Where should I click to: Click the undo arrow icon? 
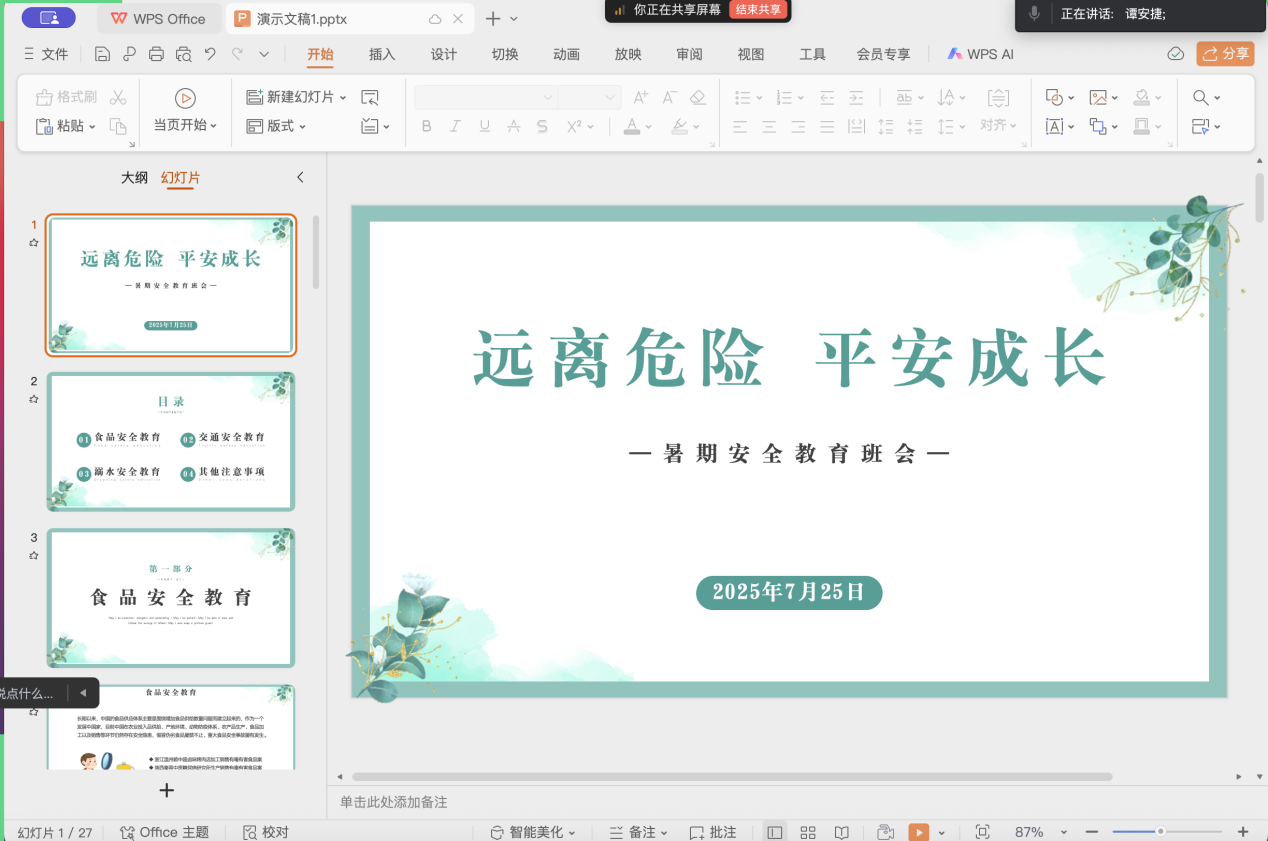click(x=210, y=54)
